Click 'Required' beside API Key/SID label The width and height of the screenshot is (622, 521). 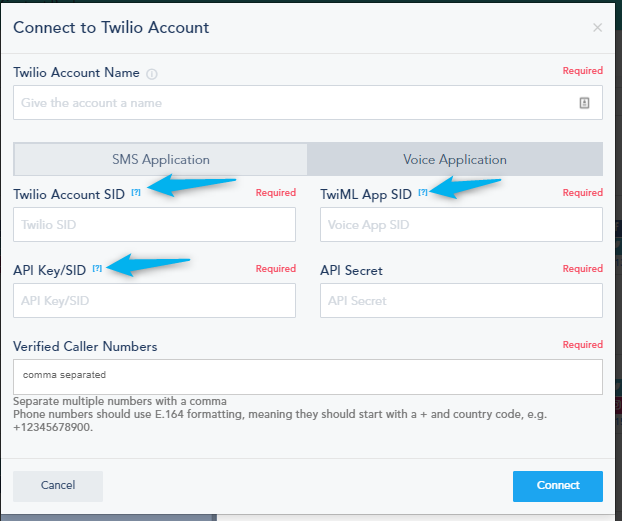click(x=276, y=269)
